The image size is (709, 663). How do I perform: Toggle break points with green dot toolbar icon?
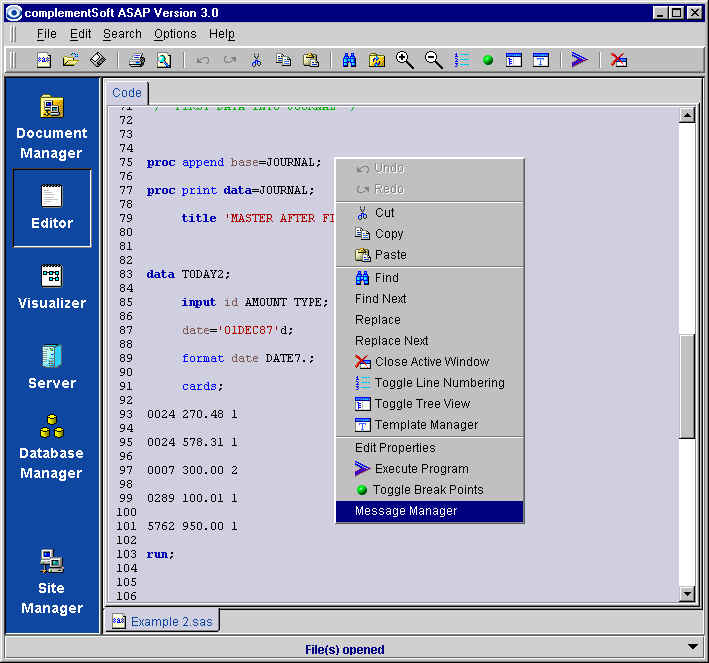tap(488, 60)
